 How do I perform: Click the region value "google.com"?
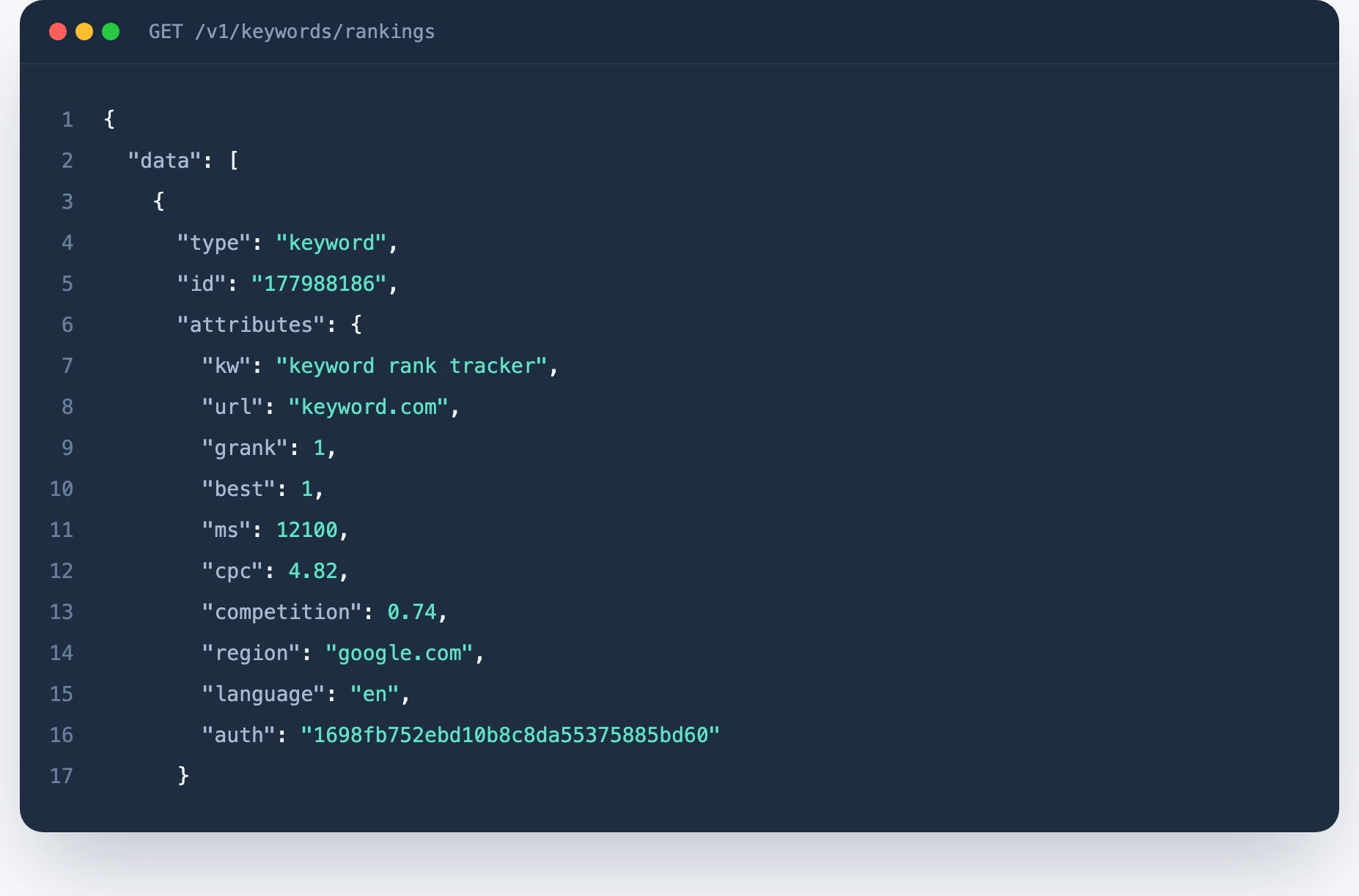coord(399,653)
